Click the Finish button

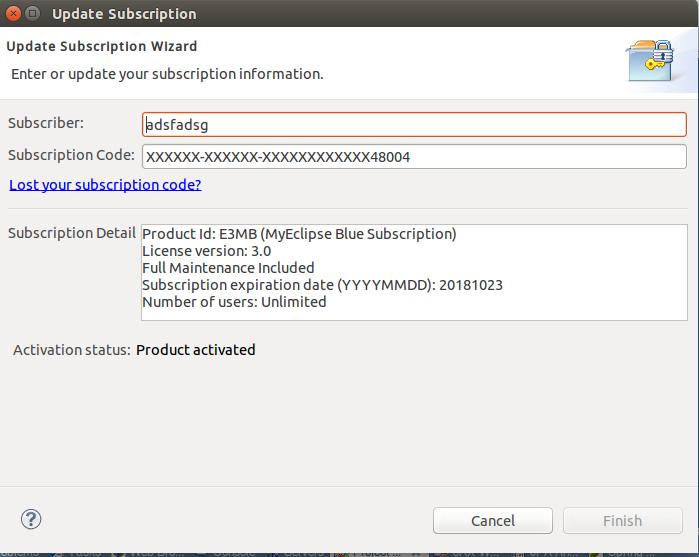point(623,520)
